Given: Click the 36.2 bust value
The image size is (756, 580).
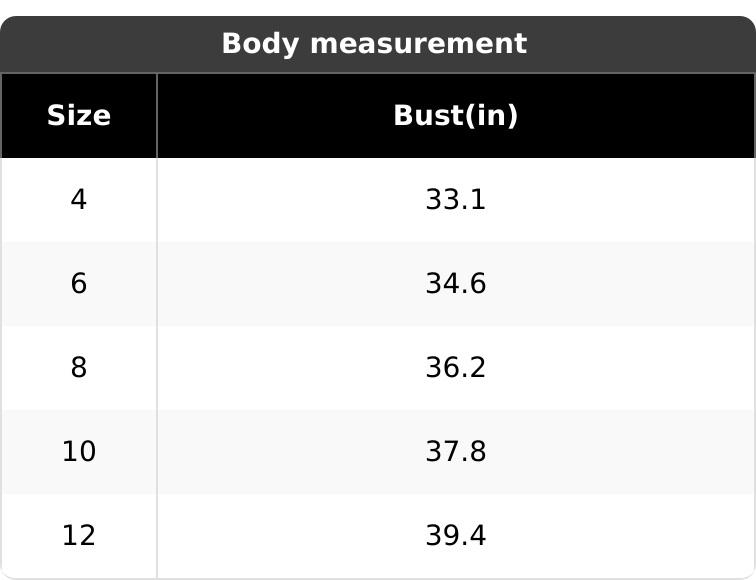Looking at the screenshot, I should coord(456,368).
